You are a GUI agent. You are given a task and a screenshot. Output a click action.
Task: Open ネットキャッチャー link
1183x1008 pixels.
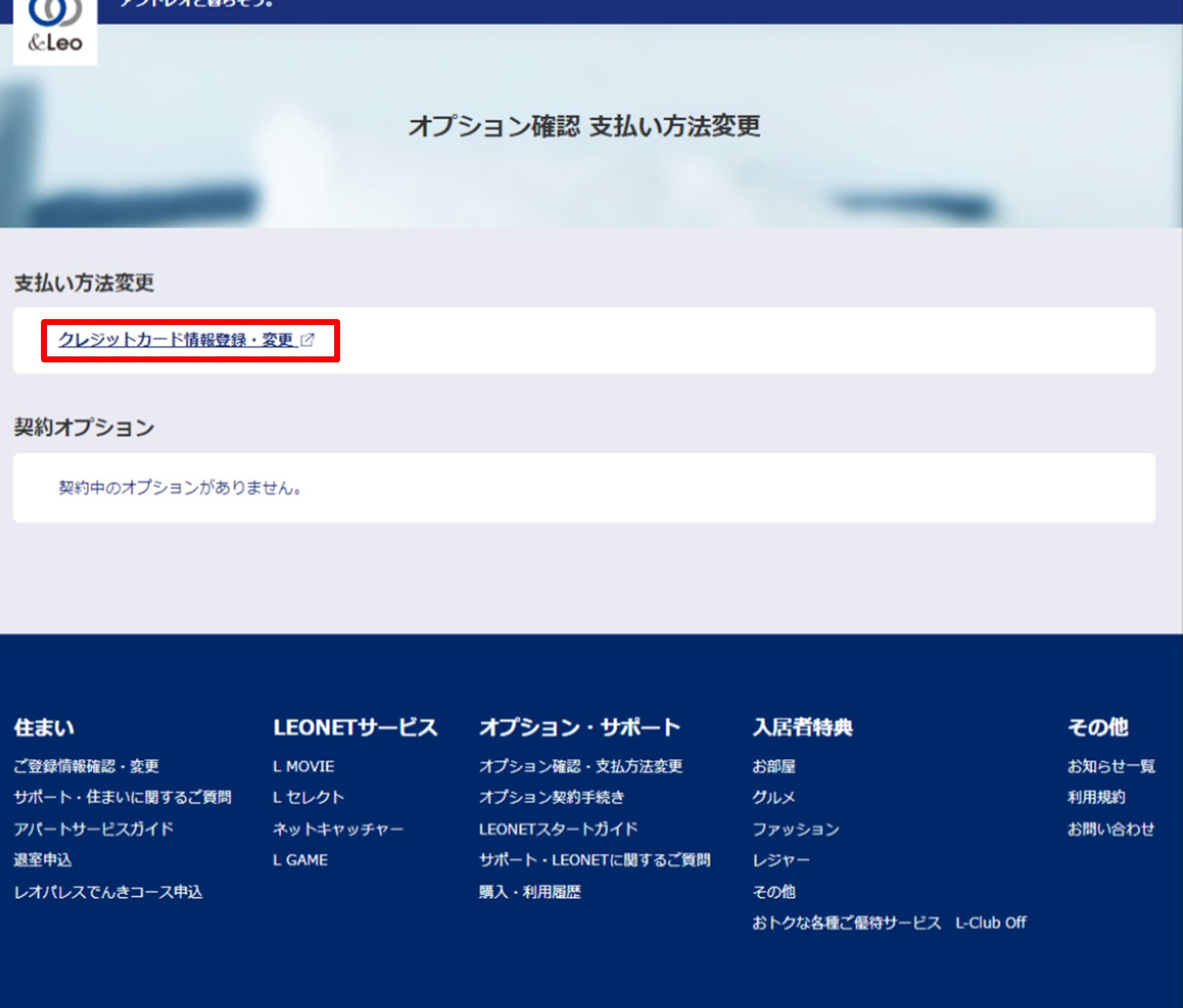[x=338, y=829]
